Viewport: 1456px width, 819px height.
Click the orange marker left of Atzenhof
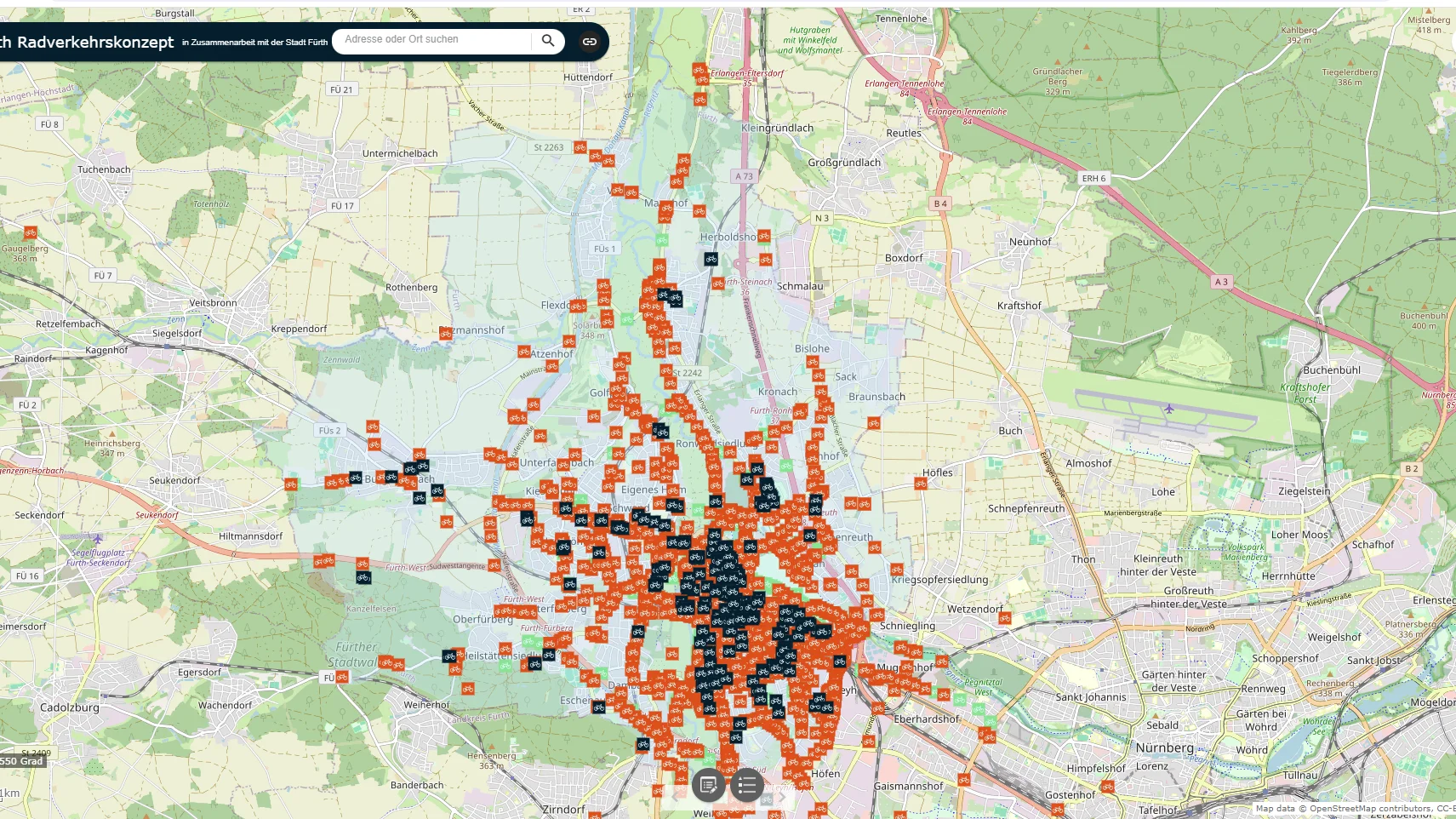tap(524, 352)
